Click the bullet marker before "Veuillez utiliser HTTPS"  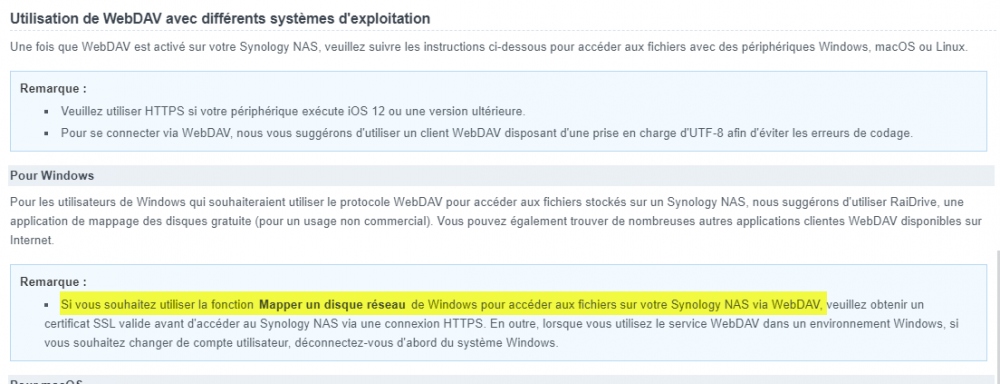point(47,112)
